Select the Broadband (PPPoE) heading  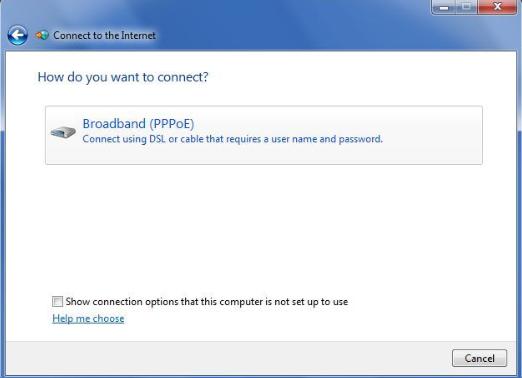pos(138,124)
